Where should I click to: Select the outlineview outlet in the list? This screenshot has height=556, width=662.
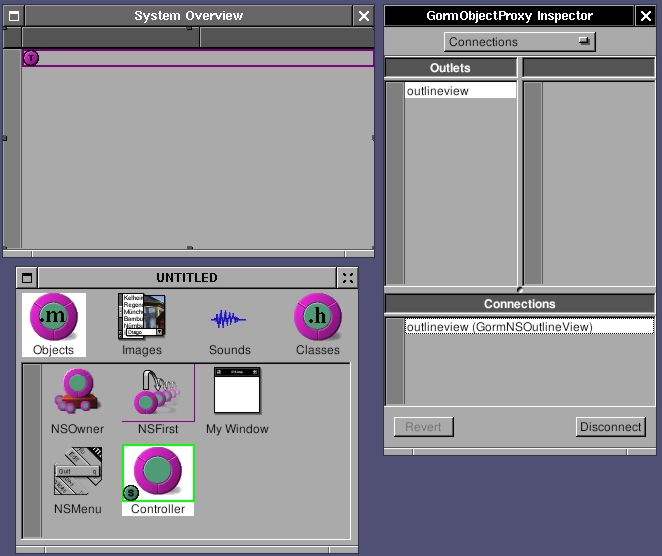tap(460, 91)
